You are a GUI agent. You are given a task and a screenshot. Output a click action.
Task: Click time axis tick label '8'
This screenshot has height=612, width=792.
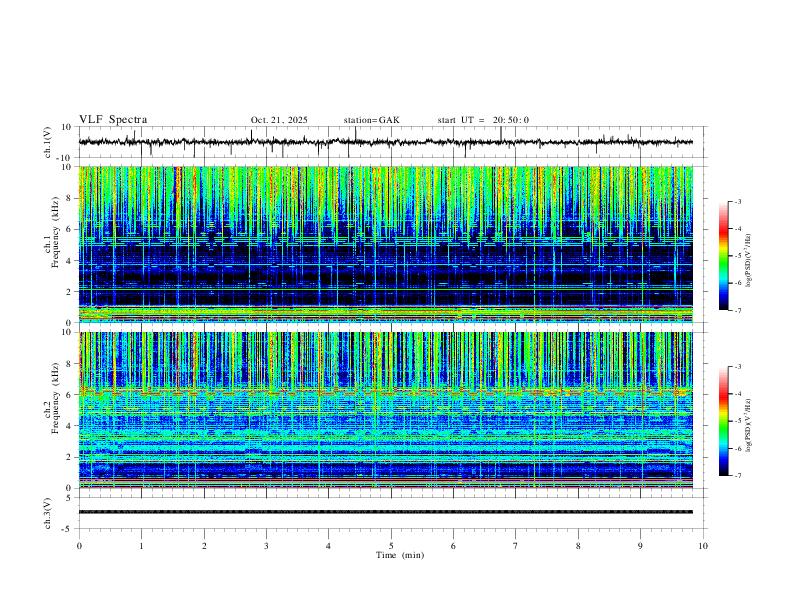578,546
